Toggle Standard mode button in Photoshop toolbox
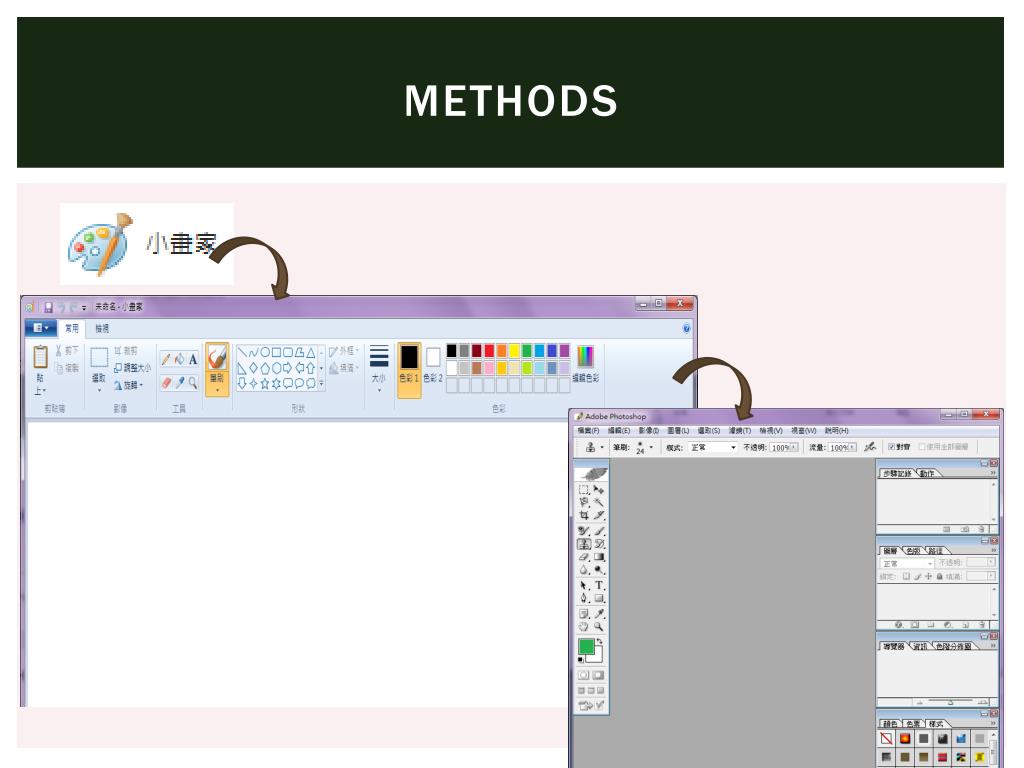This screenshot has width=1024, height=768. click(x=584, y=675)
